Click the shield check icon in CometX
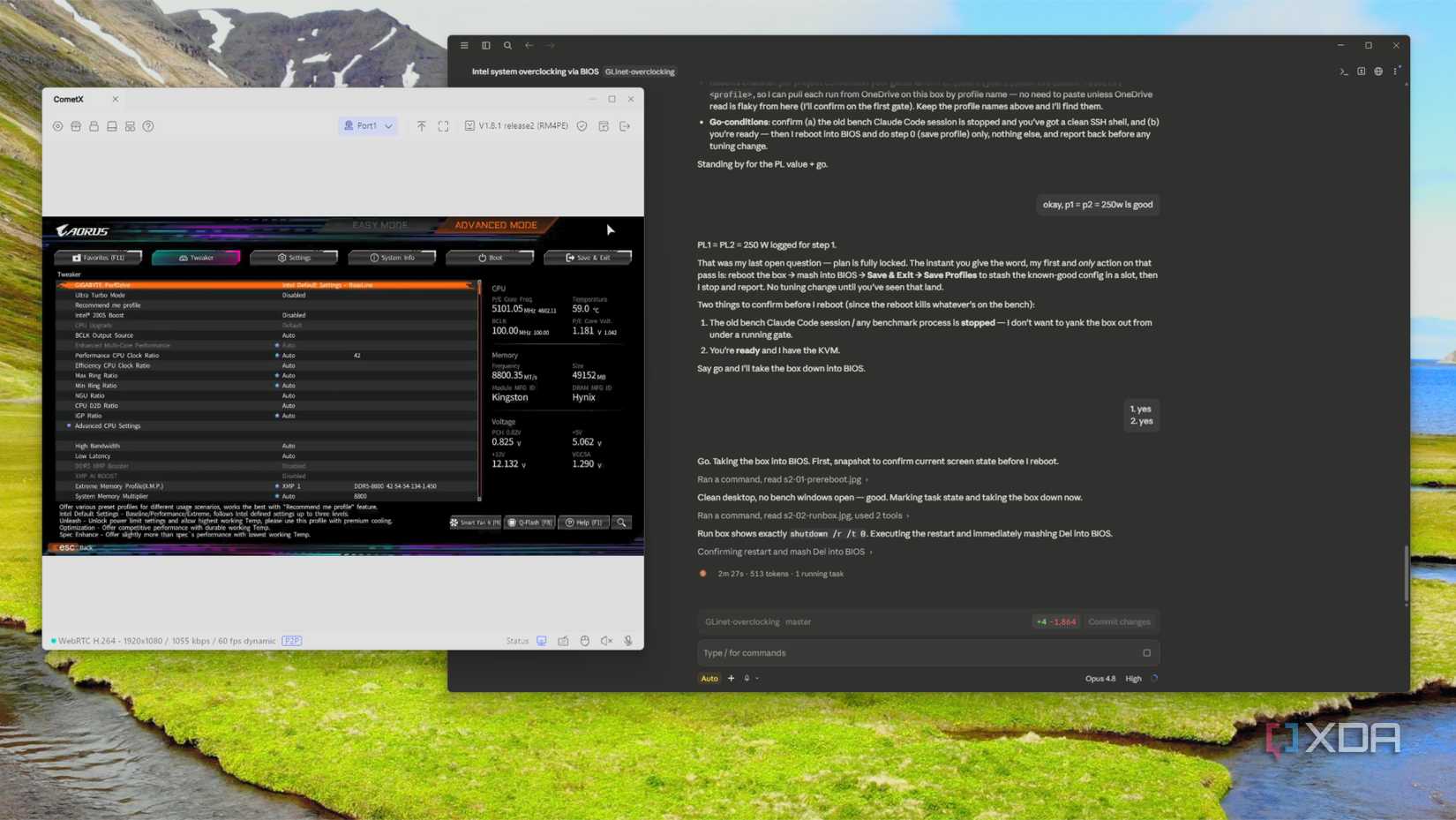Image resolution: width=1456 pixels, height=820 pixels. click(x=582, y=126)
